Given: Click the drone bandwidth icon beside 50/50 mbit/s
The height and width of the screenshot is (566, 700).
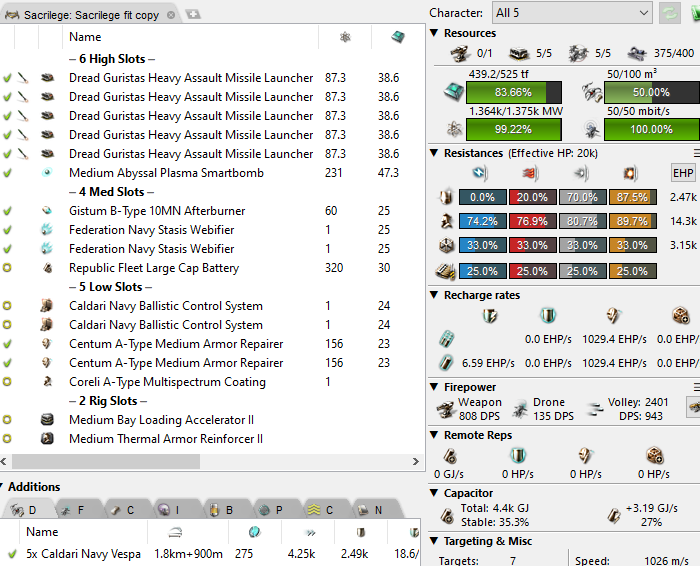Looking at the screenshot, I should 592,129.
